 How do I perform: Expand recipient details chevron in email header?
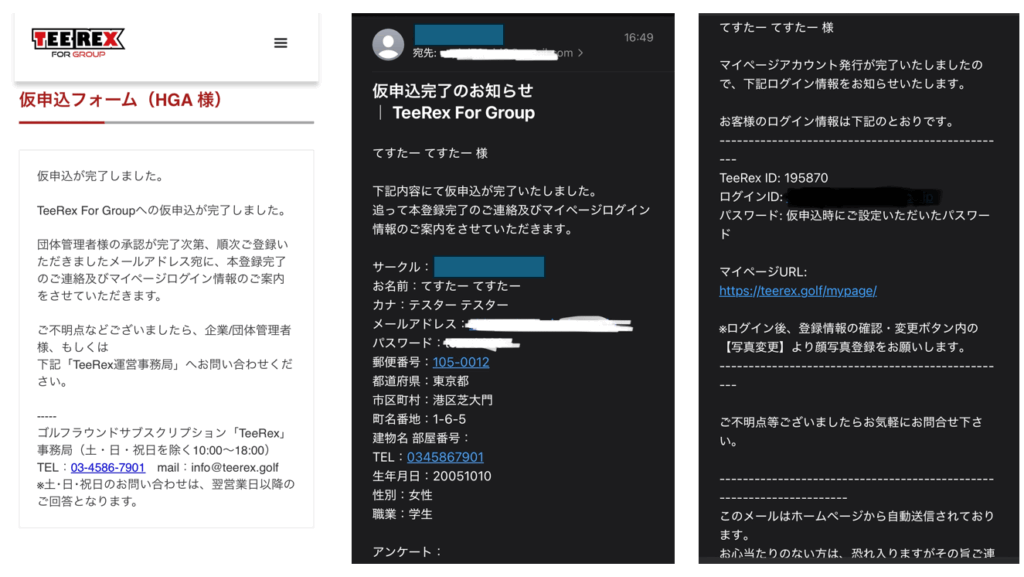click(x=581, y=53)
